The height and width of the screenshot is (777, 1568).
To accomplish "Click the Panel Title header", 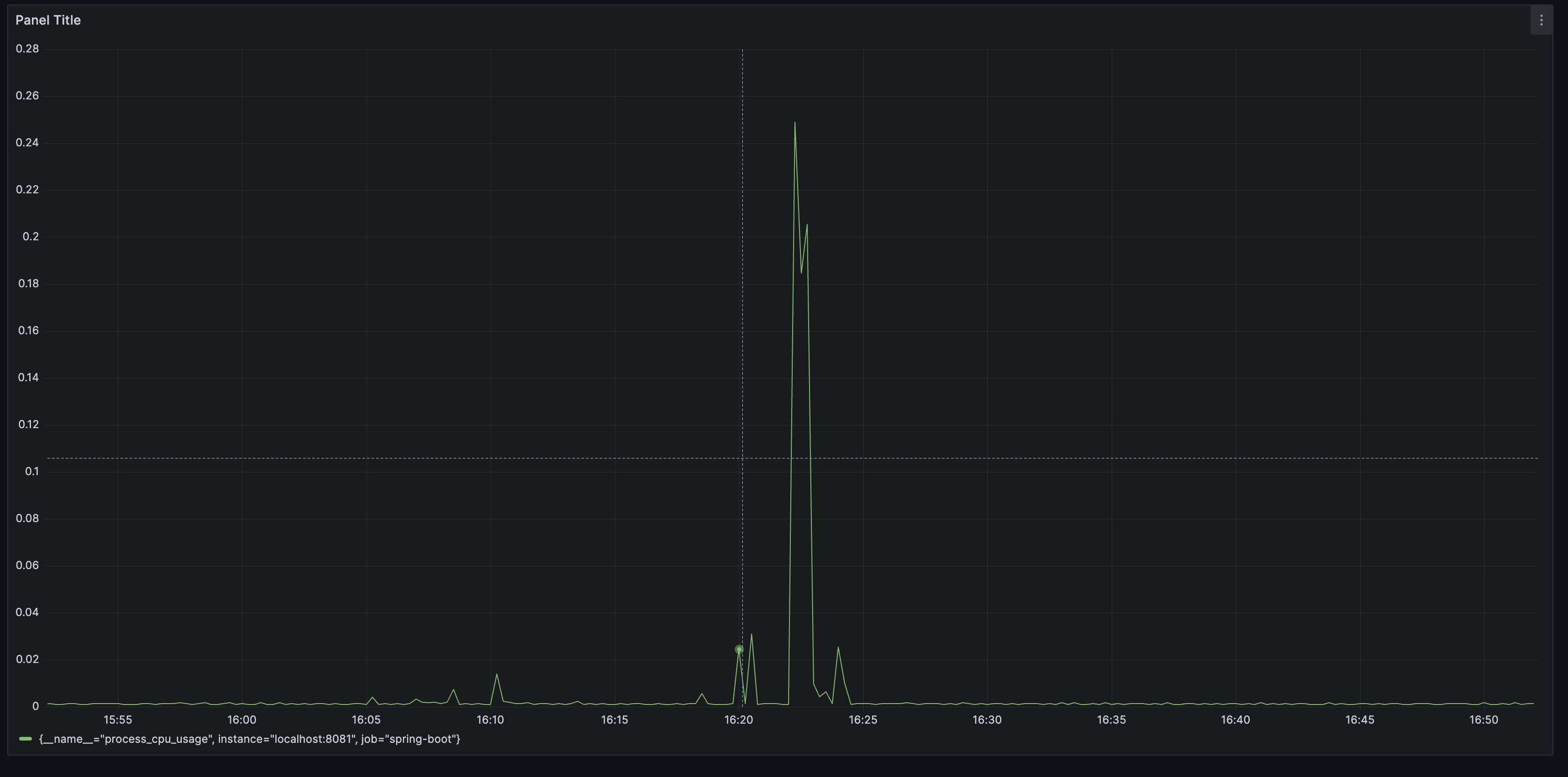I will click(48, 20).
